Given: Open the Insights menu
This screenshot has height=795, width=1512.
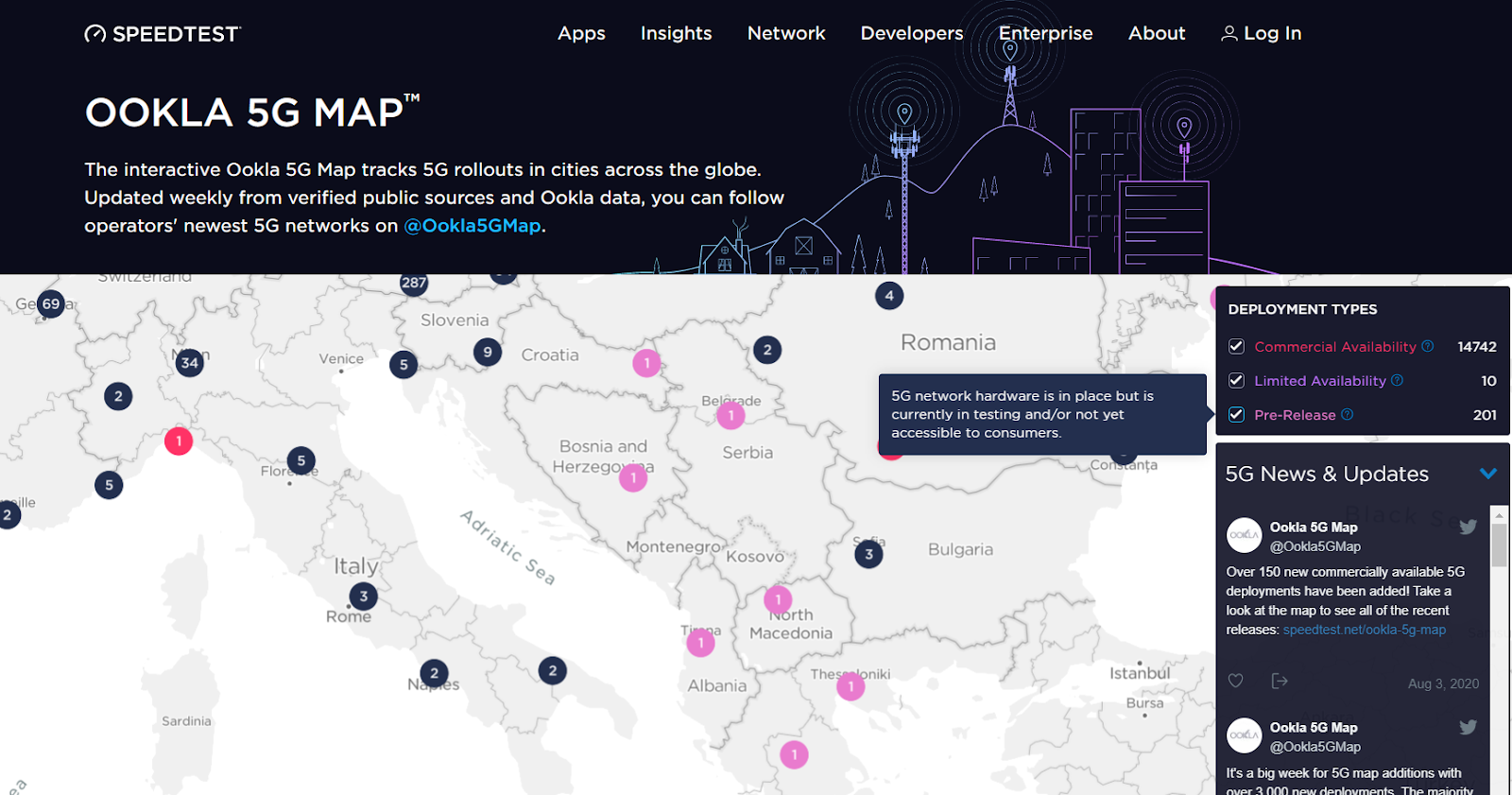Looking at the screenshot, I should [676, 33].
